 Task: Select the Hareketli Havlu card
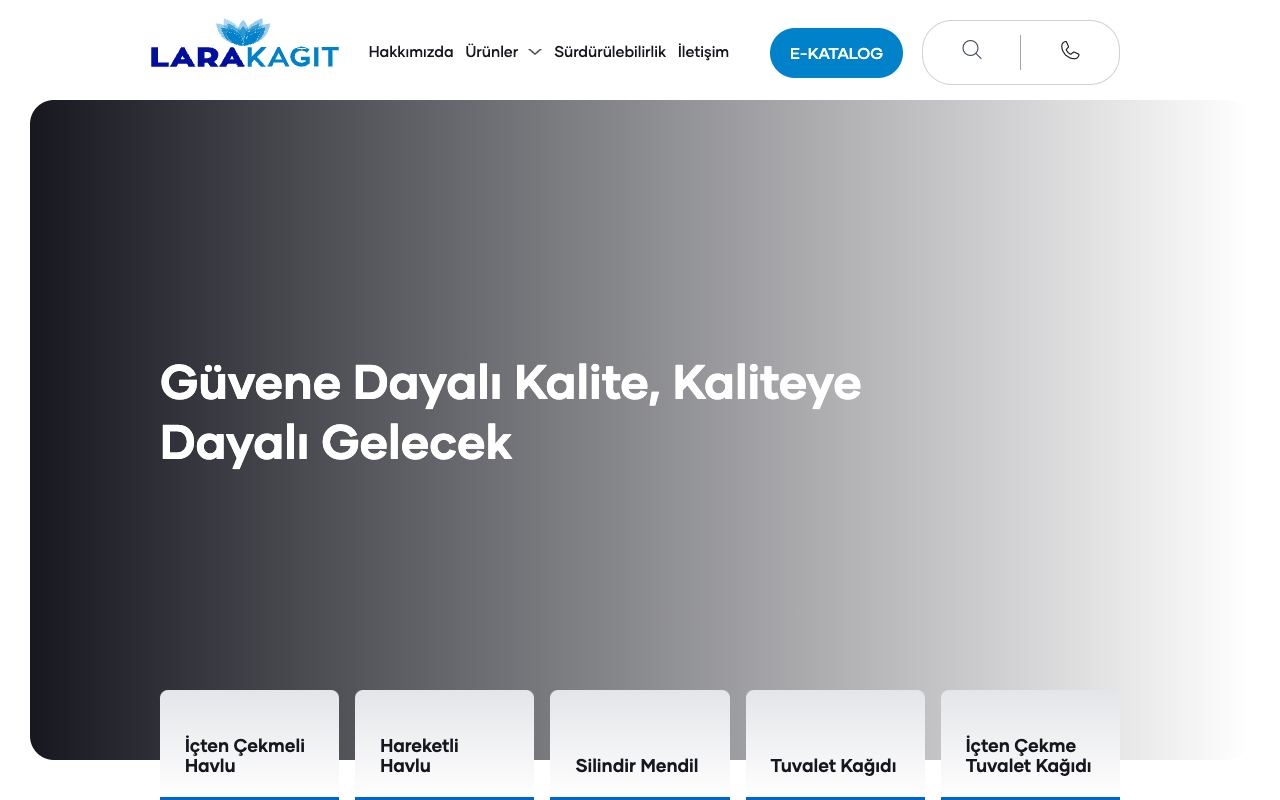[x=444, y=745]
